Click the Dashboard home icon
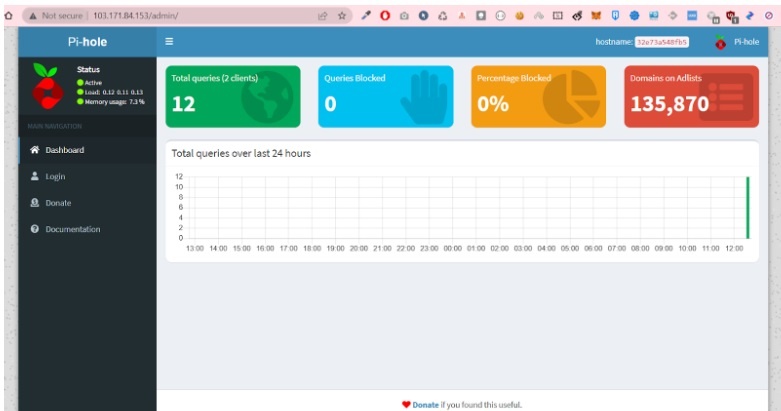This screenshot has height=411, width=781. tap(34, 149)
